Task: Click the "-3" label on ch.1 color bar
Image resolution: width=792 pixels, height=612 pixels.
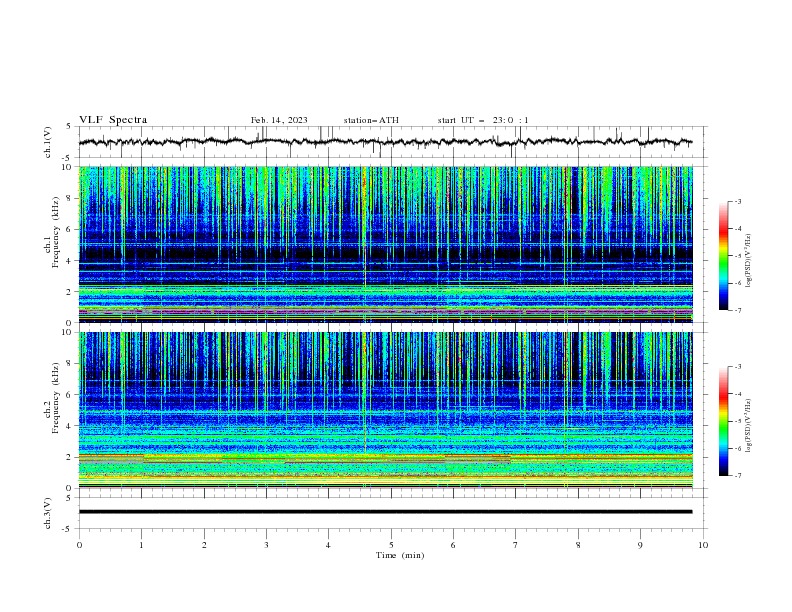Action: [x=737, y=201]
